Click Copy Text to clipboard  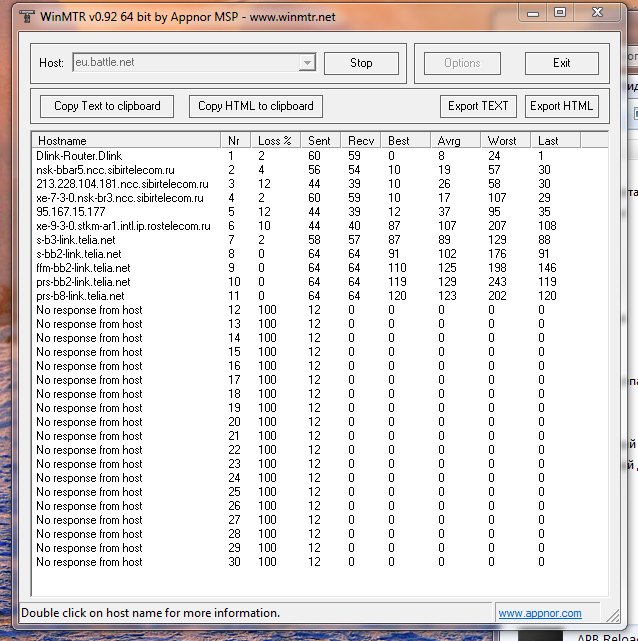pos(107,106)
